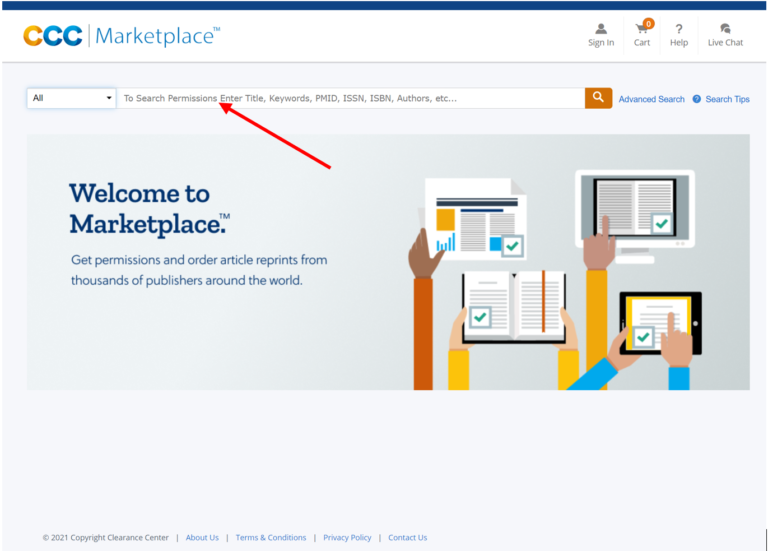Image resolution: width=768 pixels, height=551 pixels.
Task: Open About Us in the footer
Action: 202,537
